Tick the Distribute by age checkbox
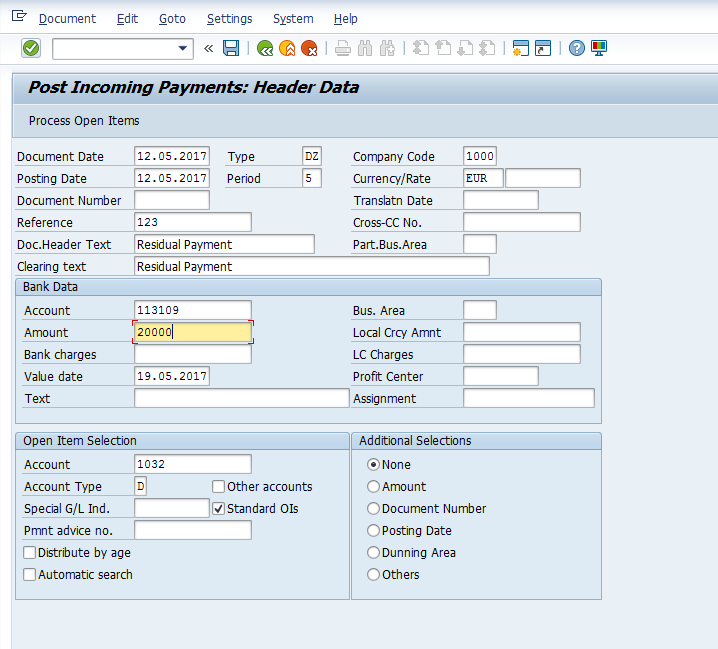 (30, 553)
